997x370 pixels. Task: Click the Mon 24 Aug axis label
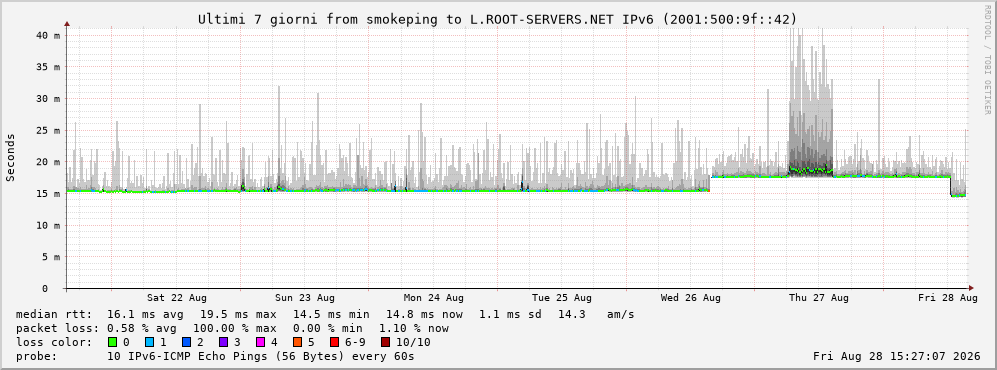(x=434, y=298)
